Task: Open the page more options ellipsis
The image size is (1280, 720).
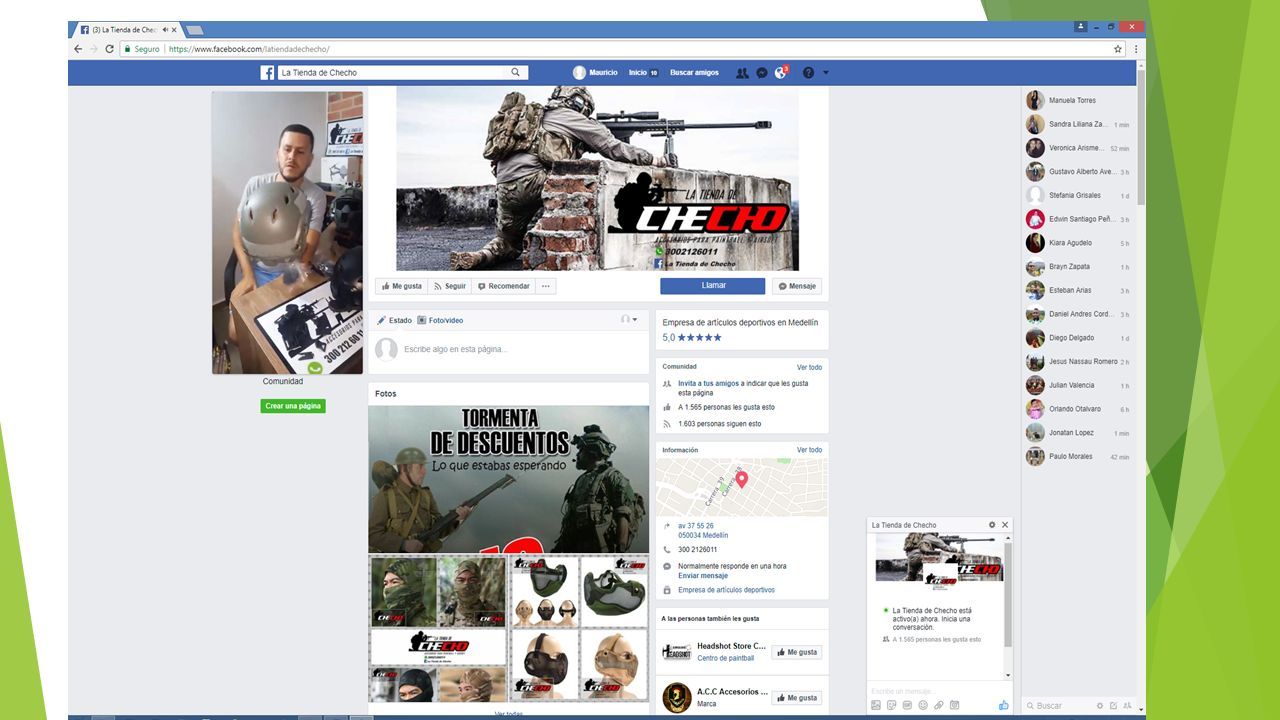Action: point(545,286)
